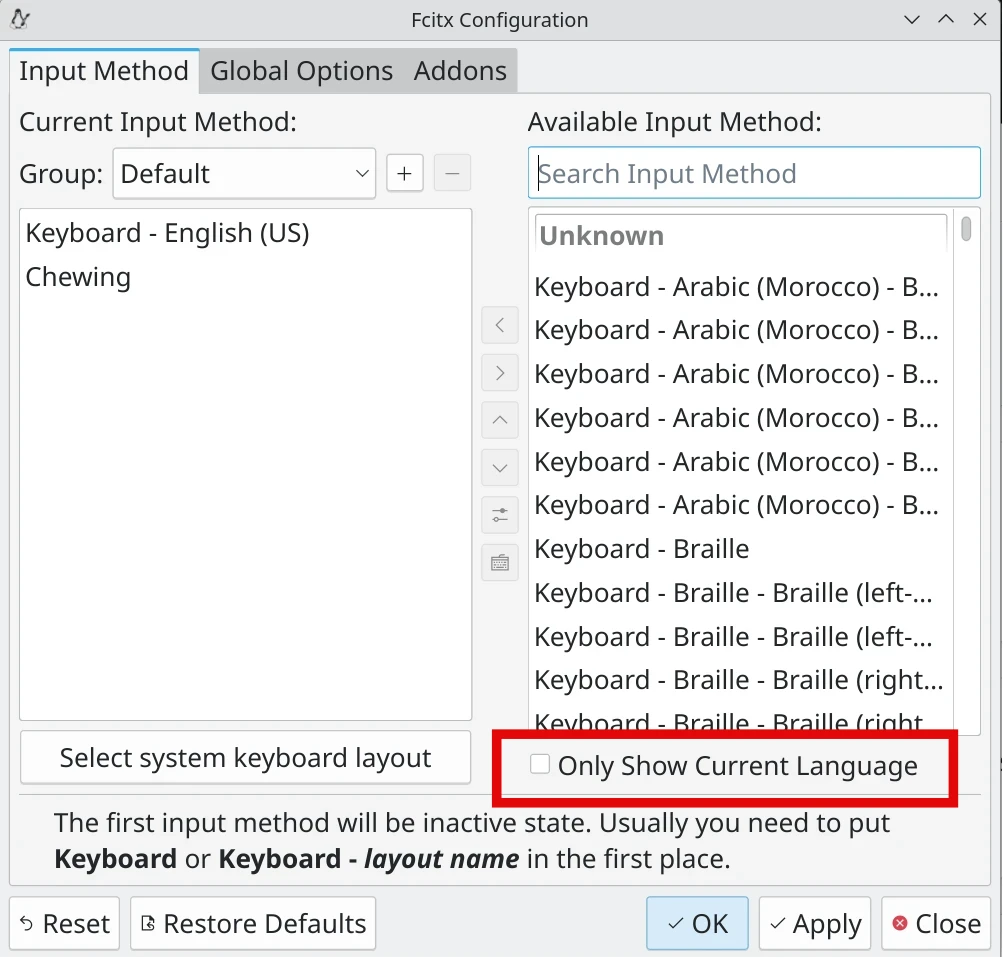Click the right-arrow button to remove an input method
The image size is (1003, 958).
pyautogui.click(x=500, y=373)
